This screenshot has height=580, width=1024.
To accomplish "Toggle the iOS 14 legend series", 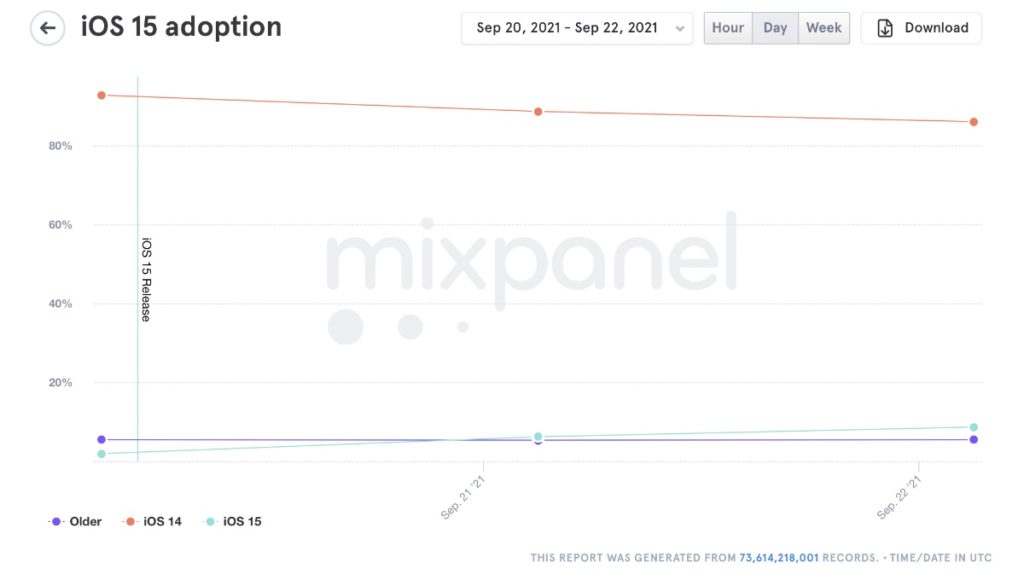I will 153,521.
